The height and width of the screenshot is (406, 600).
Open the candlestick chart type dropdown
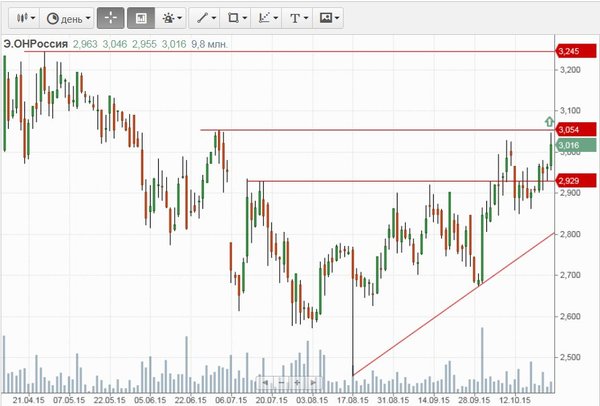23,18
